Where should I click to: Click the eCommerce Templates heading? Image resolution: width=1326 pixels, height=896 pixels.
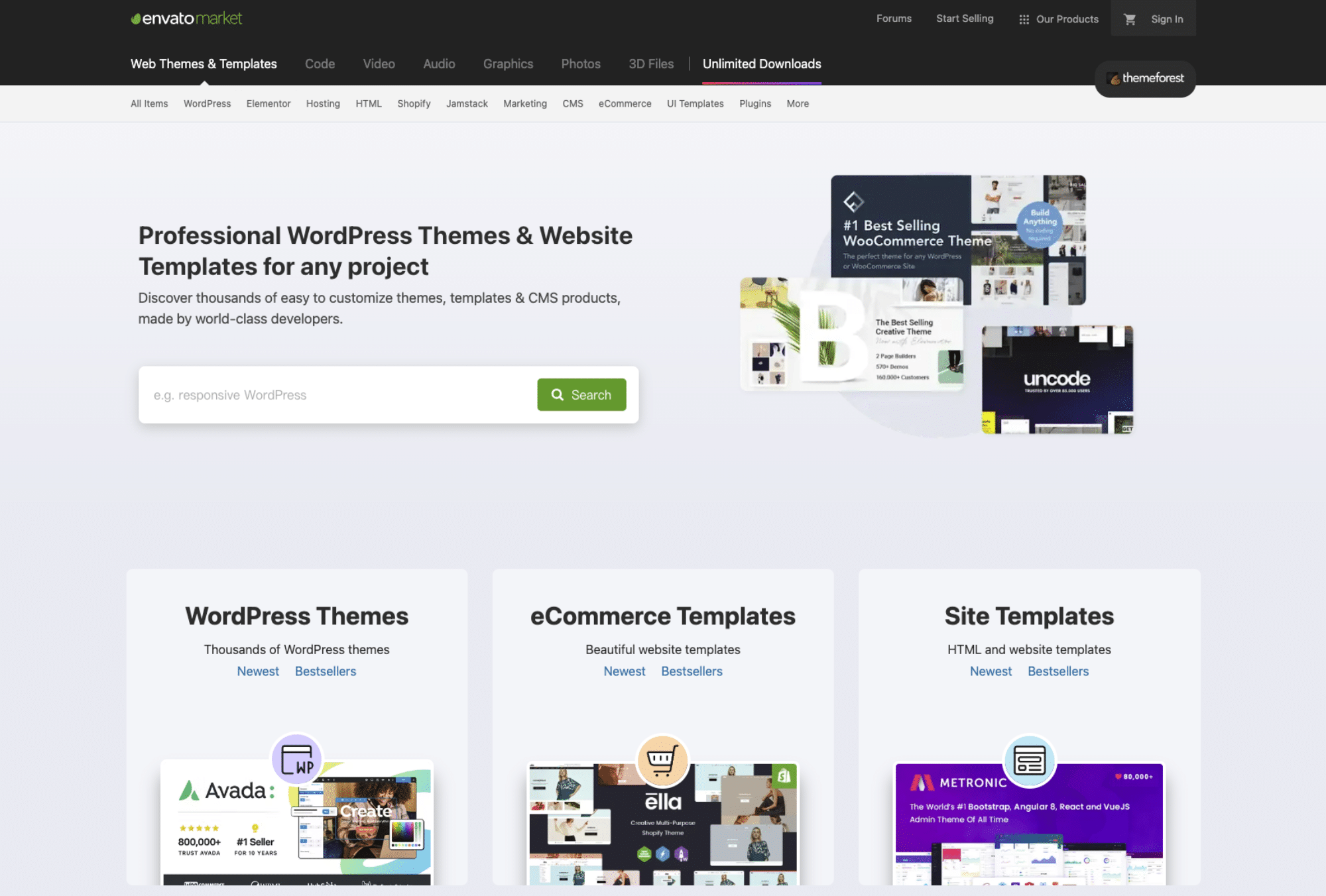(663, 616)
